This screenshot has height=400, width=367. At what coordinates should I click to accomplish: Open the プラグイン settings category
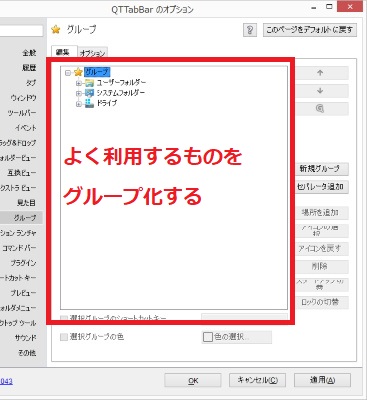[23, 263]
